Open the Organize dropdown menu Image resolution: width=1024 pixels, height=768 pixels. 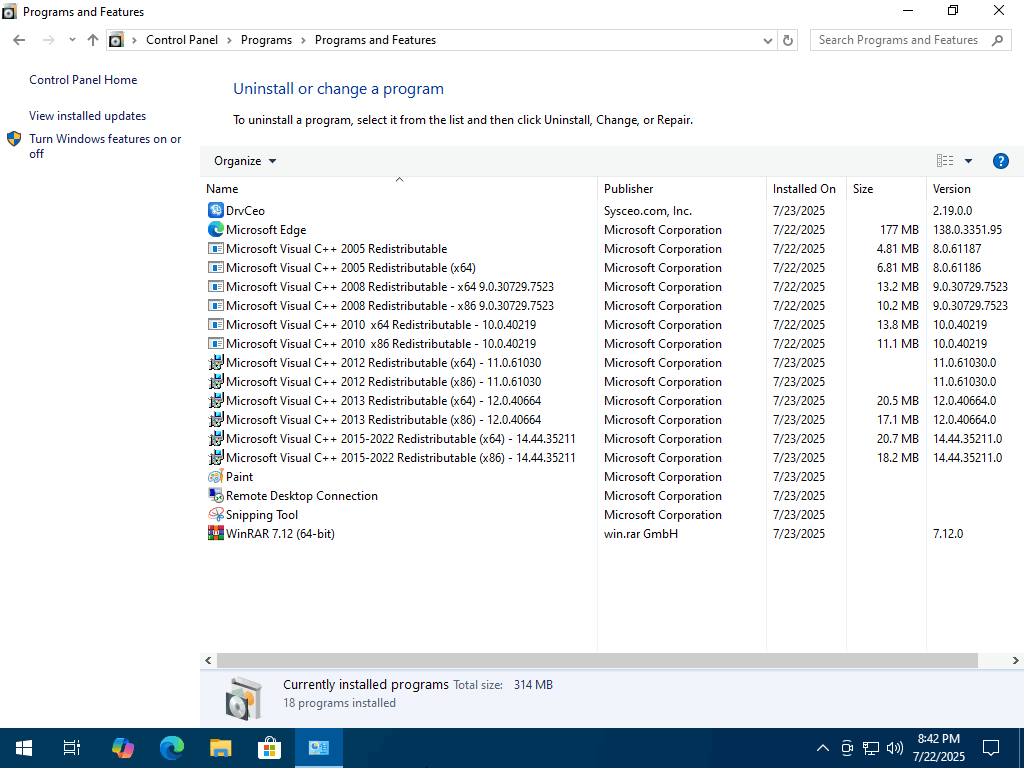click(x=245, y=161)
